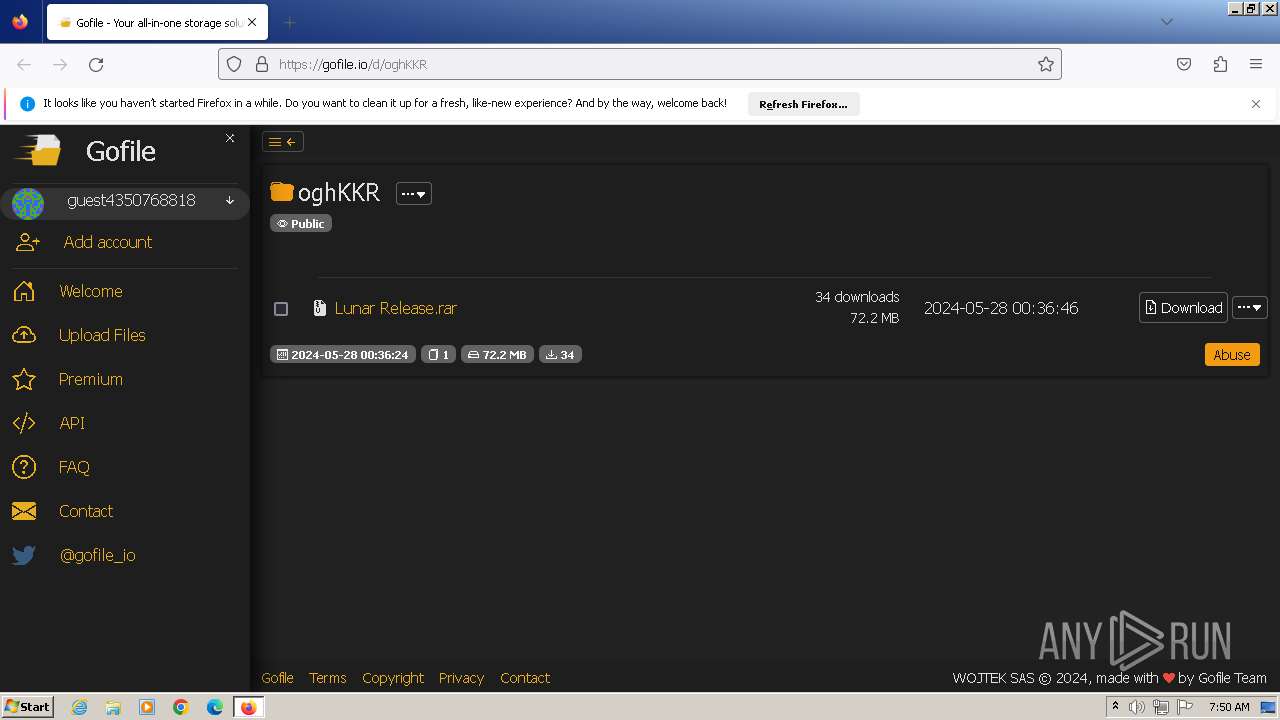Viewport: 1280px width, 720px height.
Task: Click the Refresh Firefox... button
Action: click(803, 104)
